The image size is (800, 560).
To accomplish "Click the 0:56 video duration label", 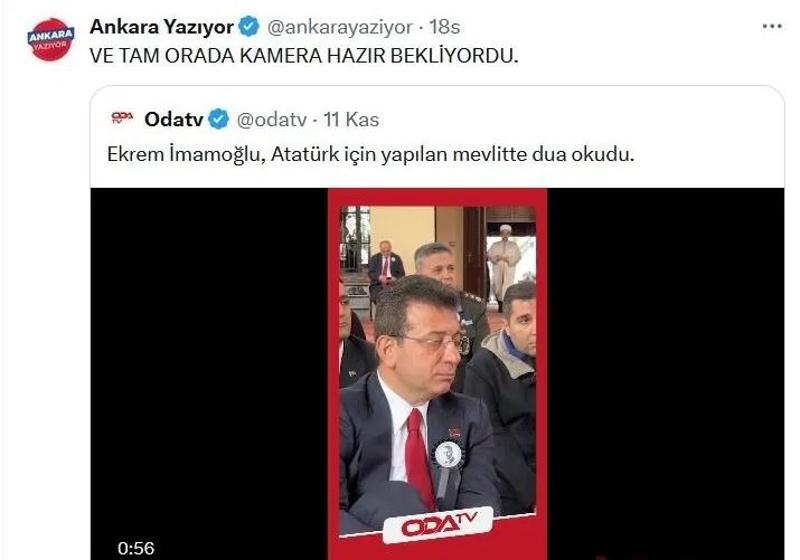I will (136, 548).
